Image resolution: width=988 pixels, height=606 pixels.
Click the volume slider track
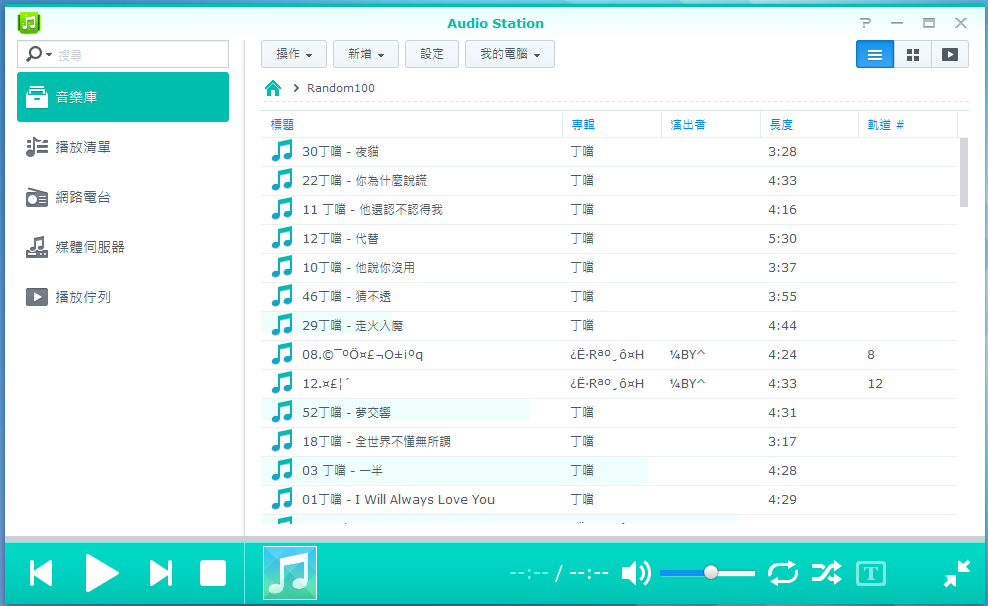[x=707, y=573]
